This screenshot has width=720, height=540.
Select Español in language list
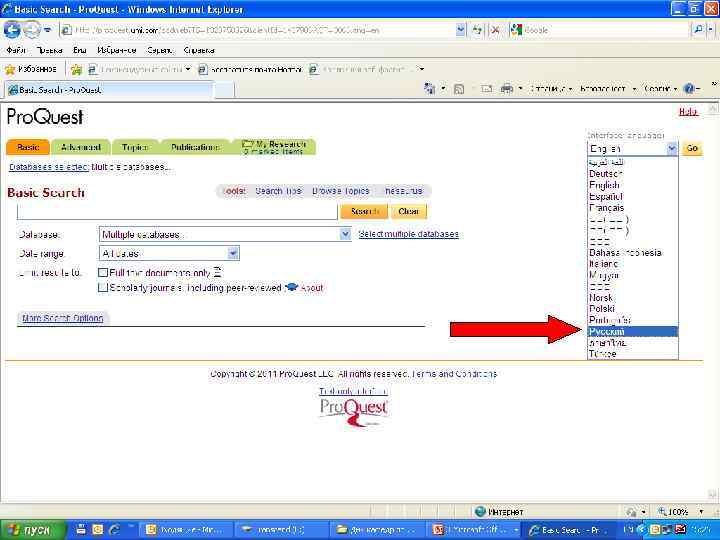click(633, 197)
